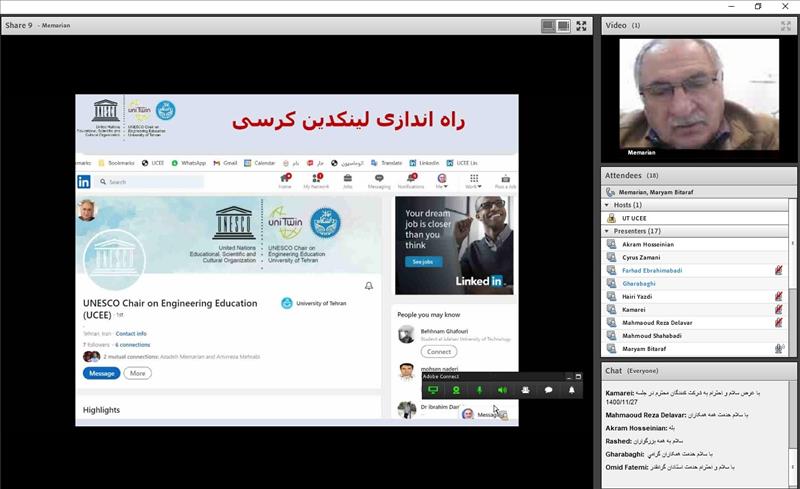Open the Calendar bookmark
This screenshot has height=489, width=800.
259,163
